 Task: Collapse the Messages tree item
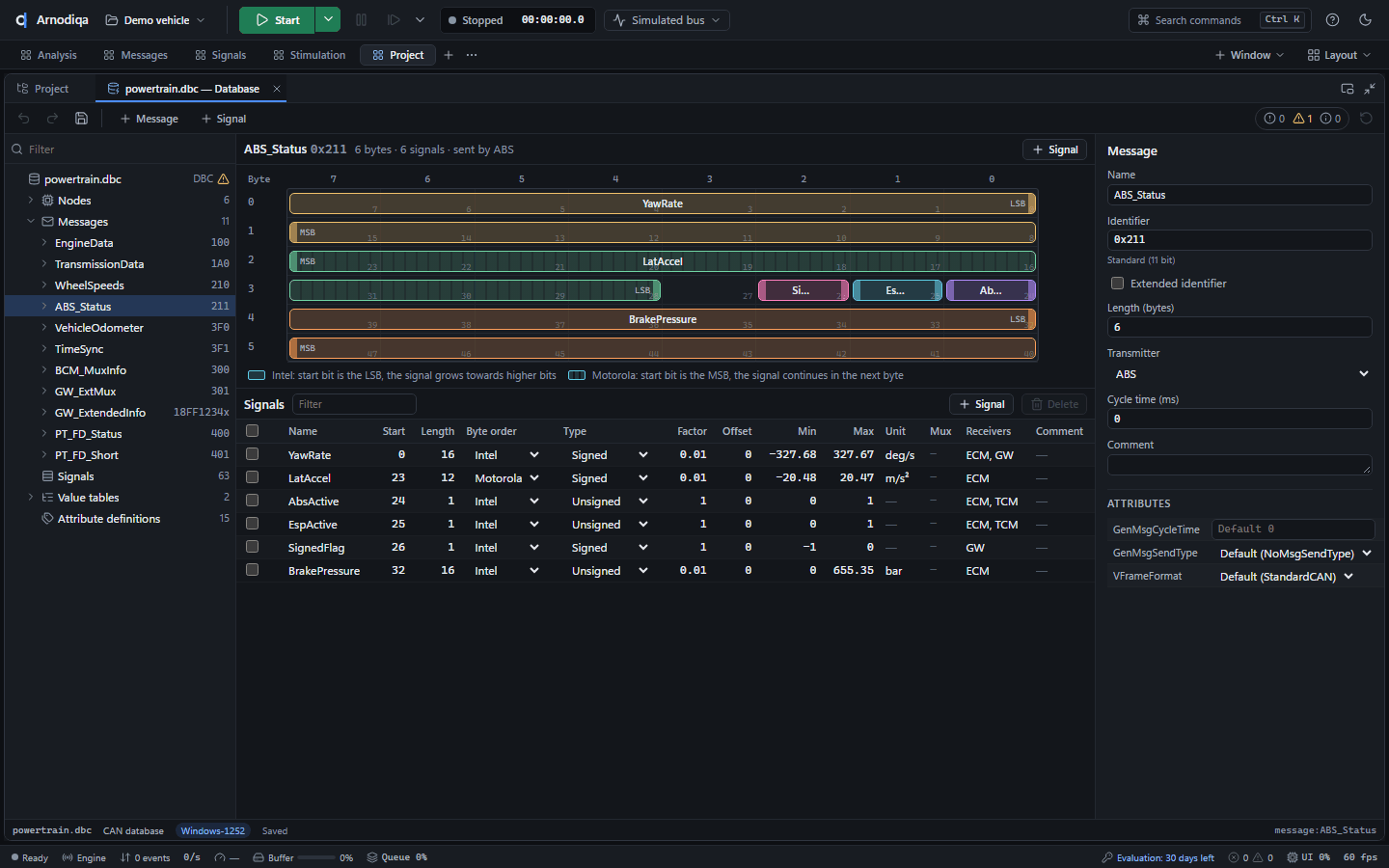click(31, 222)
